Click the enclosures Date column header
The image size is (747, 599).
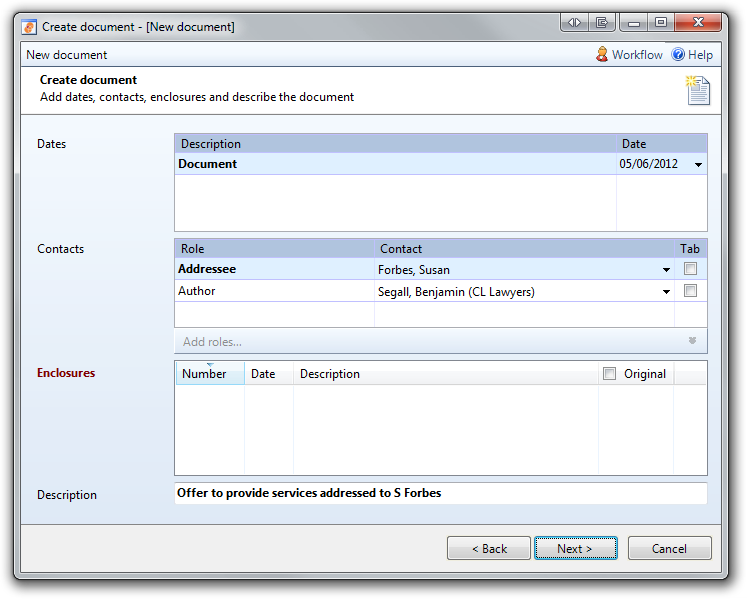click(x=269, y=373)
